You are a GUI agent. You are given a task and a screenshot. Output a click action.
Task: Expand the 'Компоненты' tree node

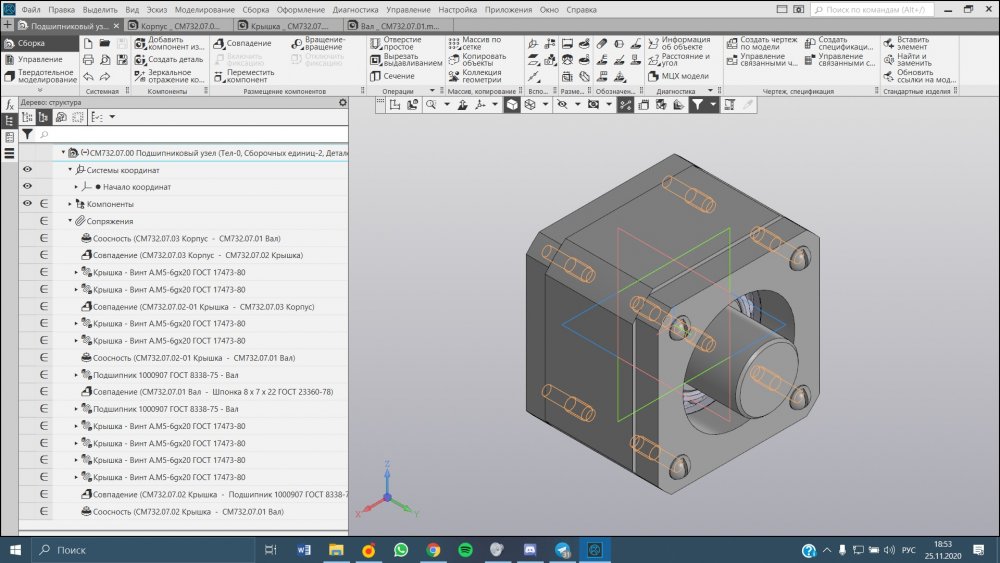coord(70,204)
